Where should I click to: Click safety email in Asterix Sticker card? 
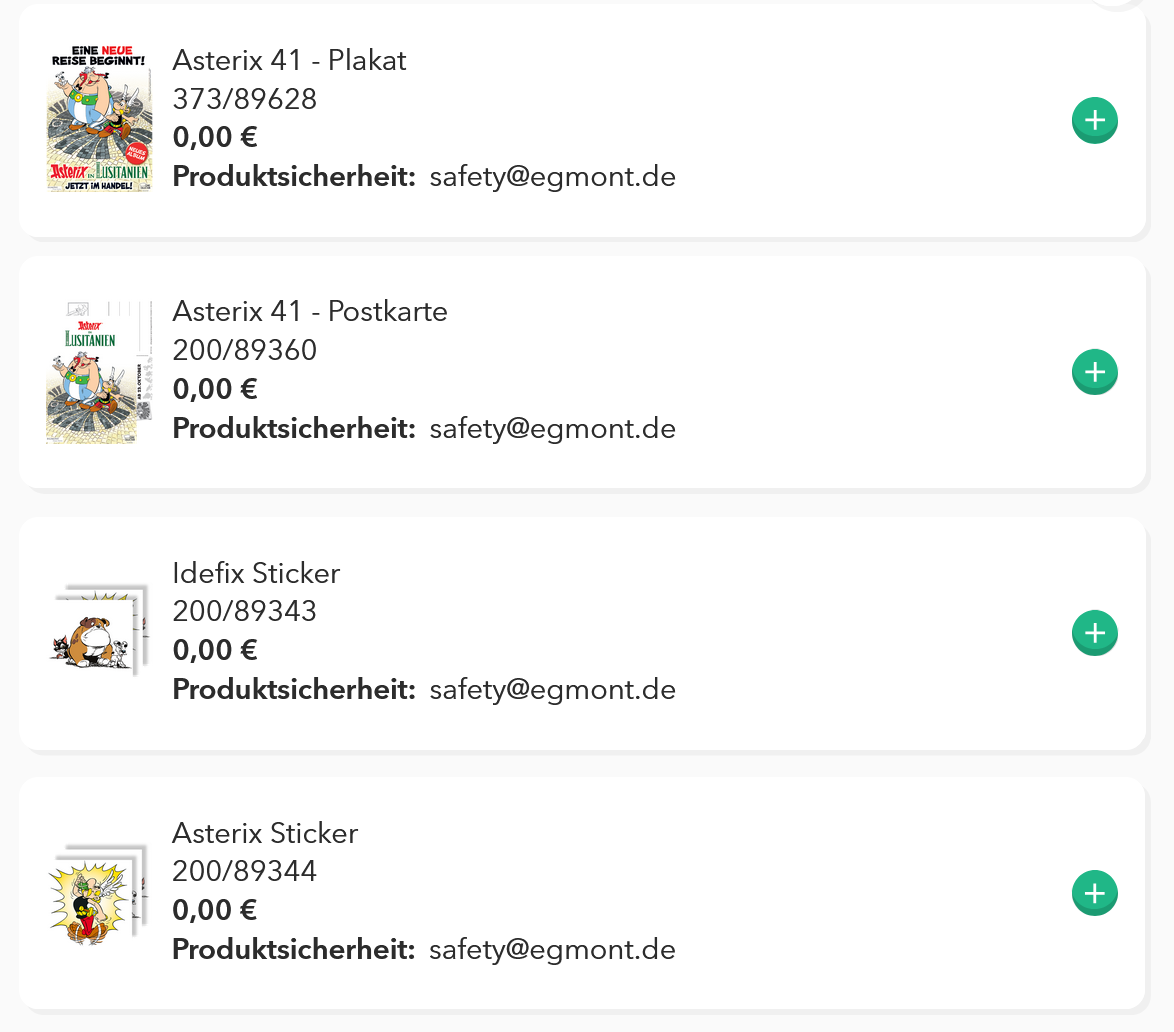[552, 950]
